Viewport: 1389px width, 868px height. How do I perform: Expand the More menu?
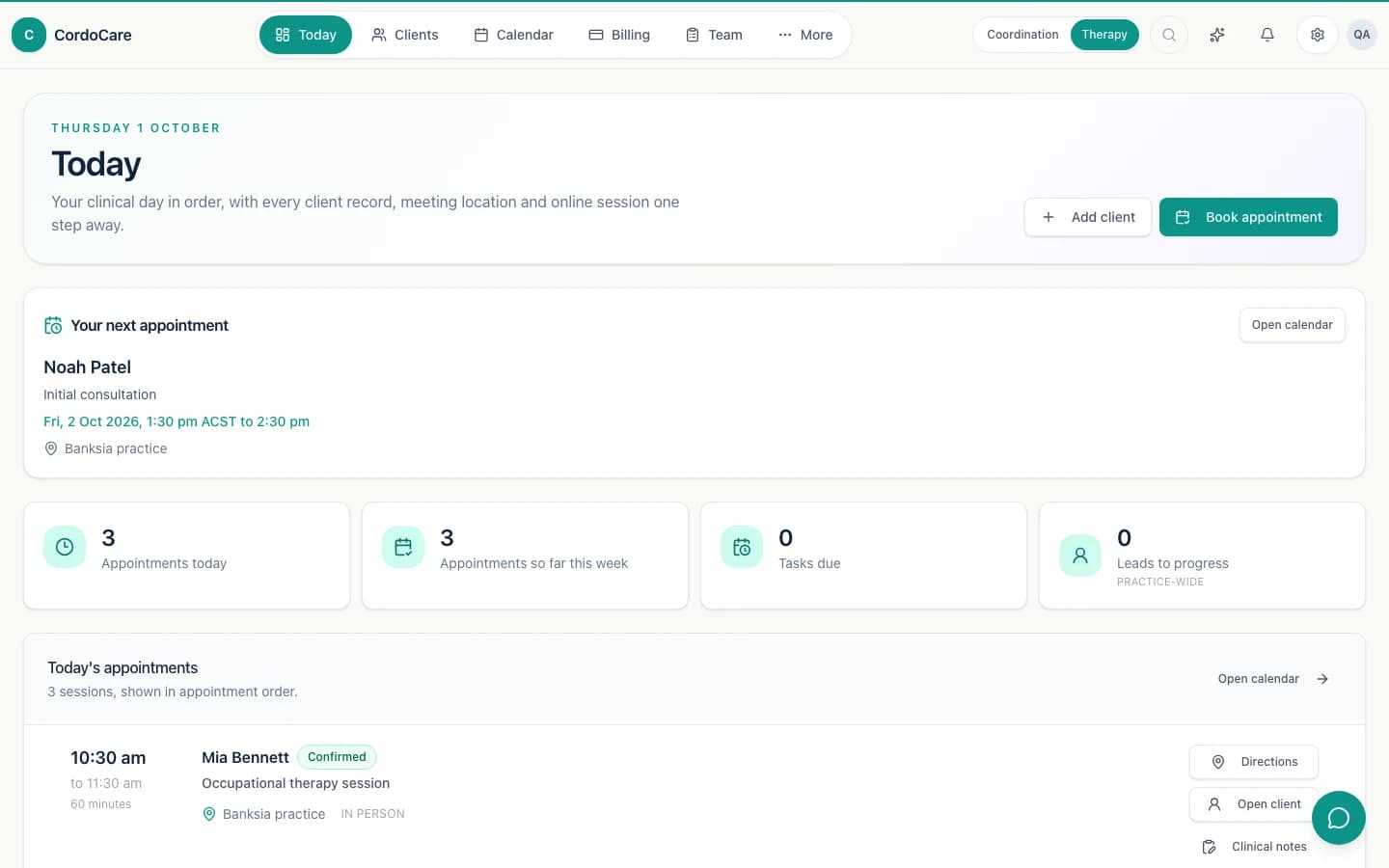(805, 35)
